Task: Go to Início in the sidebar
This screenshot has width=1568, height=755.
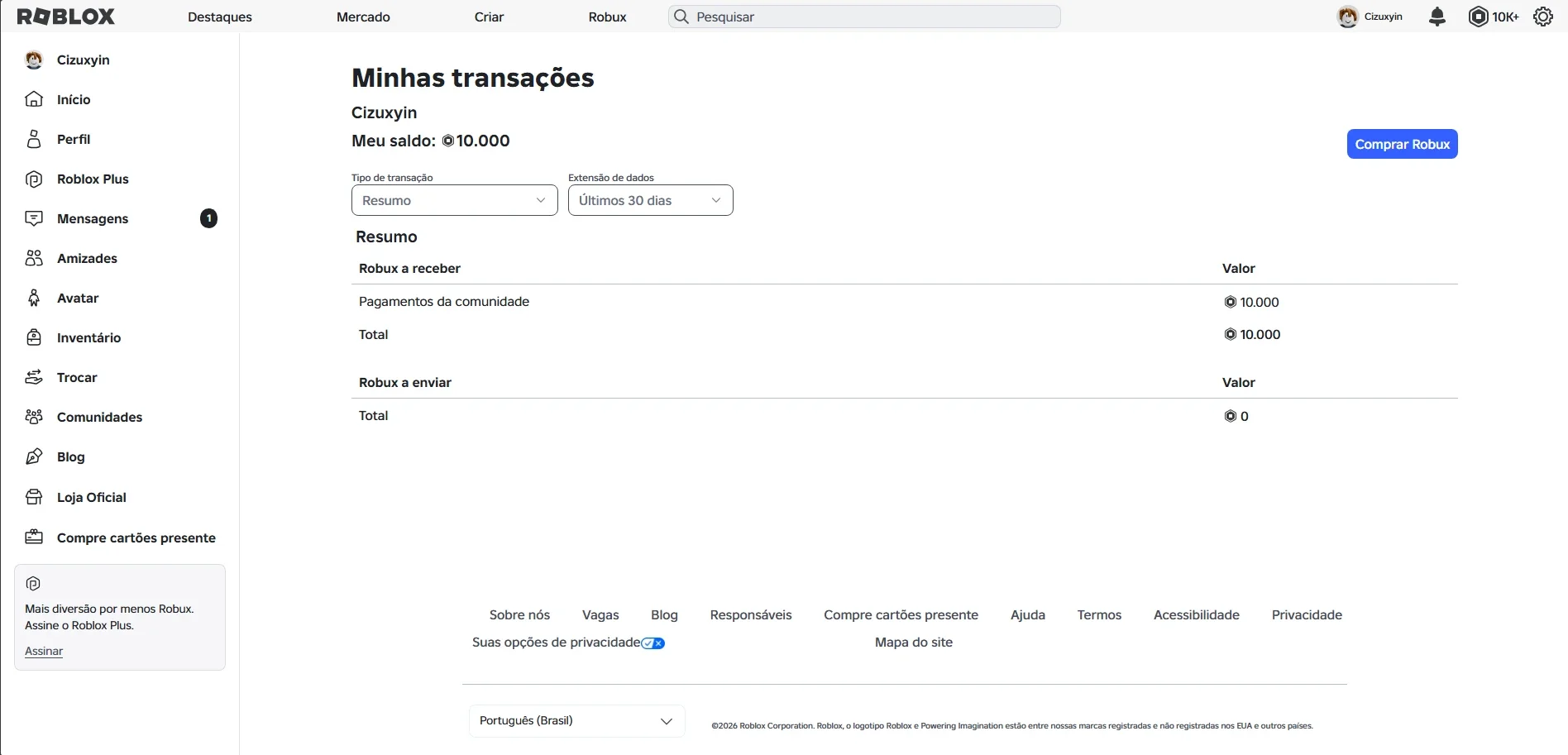Action: [74, 99]
